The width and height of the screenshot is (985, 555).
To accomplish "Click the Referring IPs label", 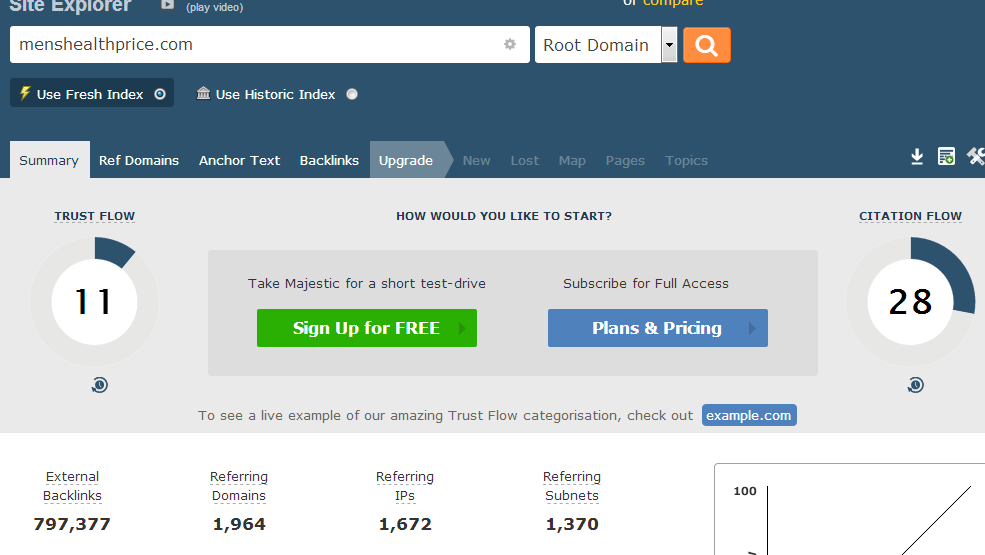I will click(405, 486).
